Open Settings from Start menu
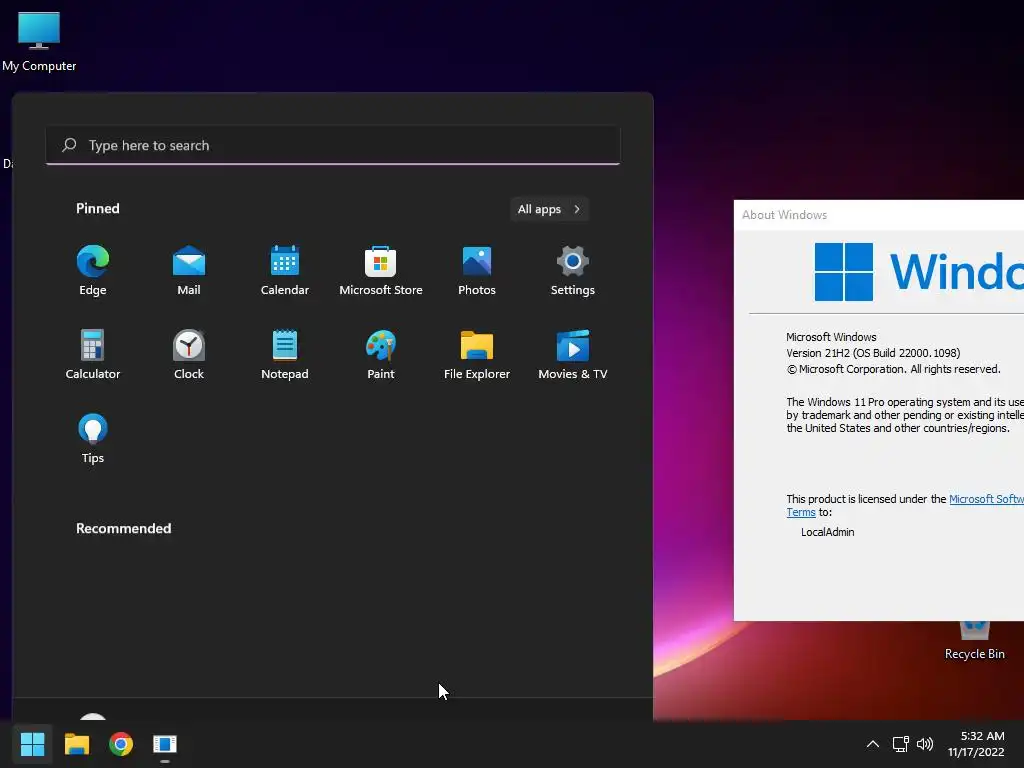The width and height of the screenshot is (1024, 768). pos(573,270)
